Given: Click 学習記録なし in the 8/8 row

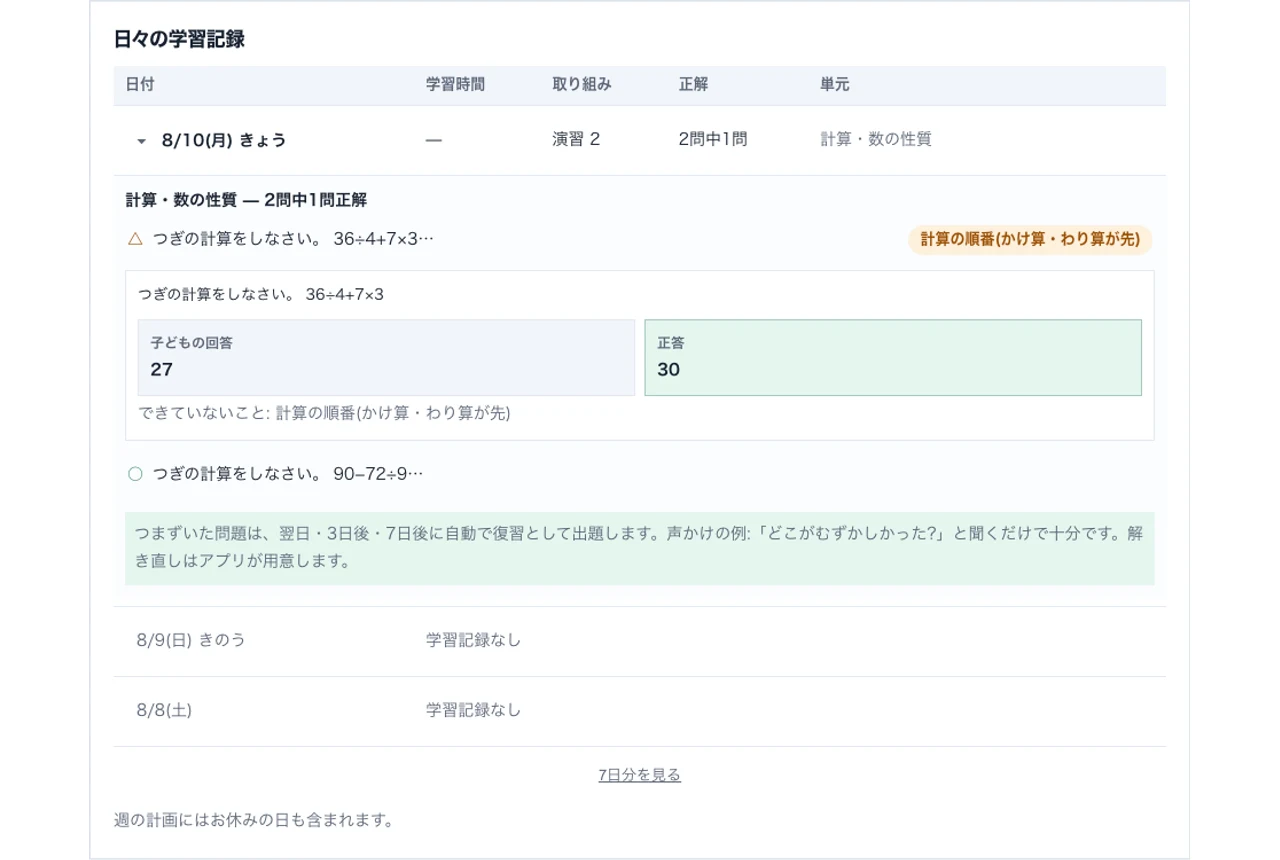Looking at the screenshot, I should (474, 710).
